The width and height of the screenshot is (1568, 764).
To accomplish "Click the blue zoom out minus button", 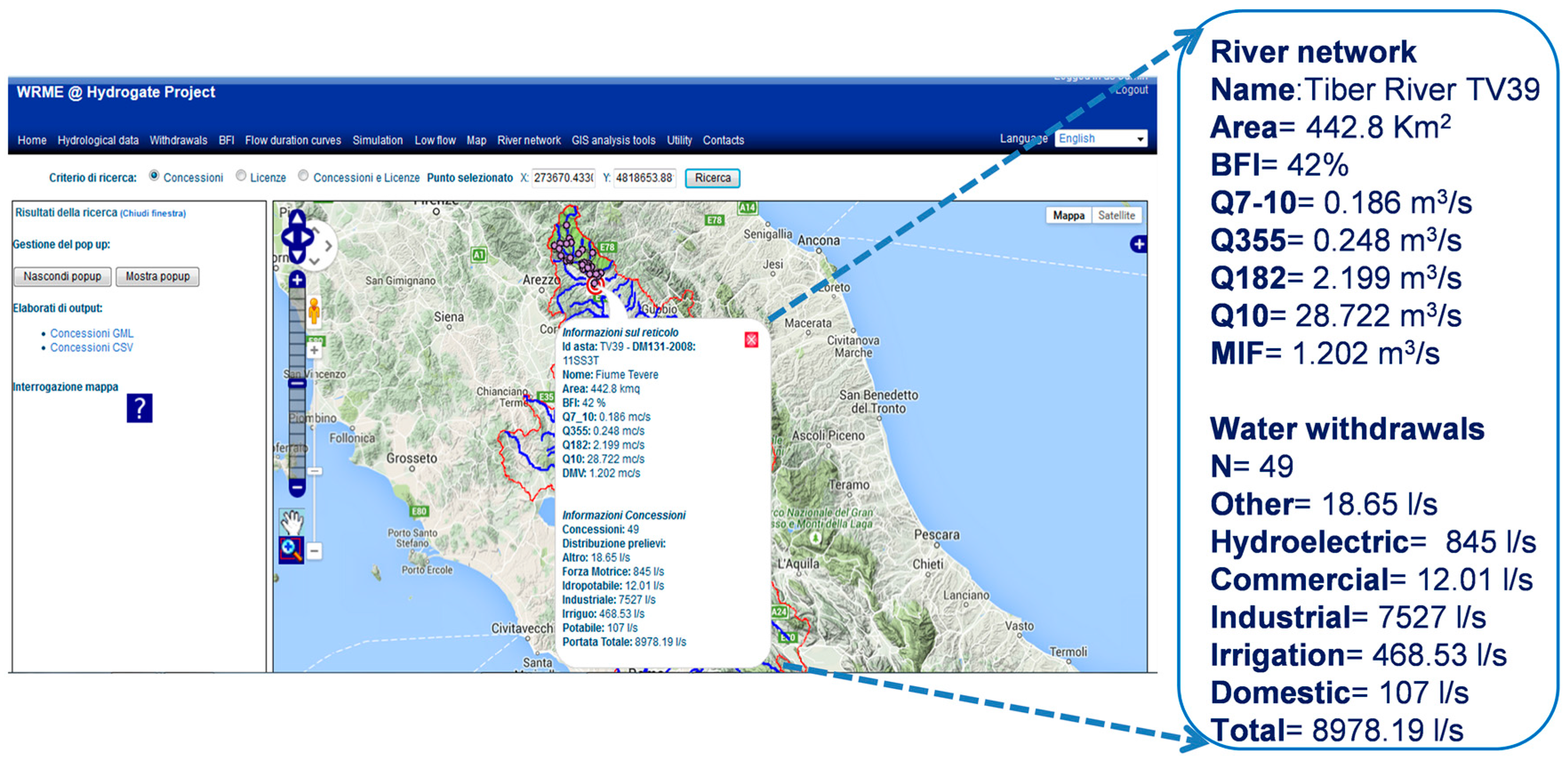I will [297, 487].
